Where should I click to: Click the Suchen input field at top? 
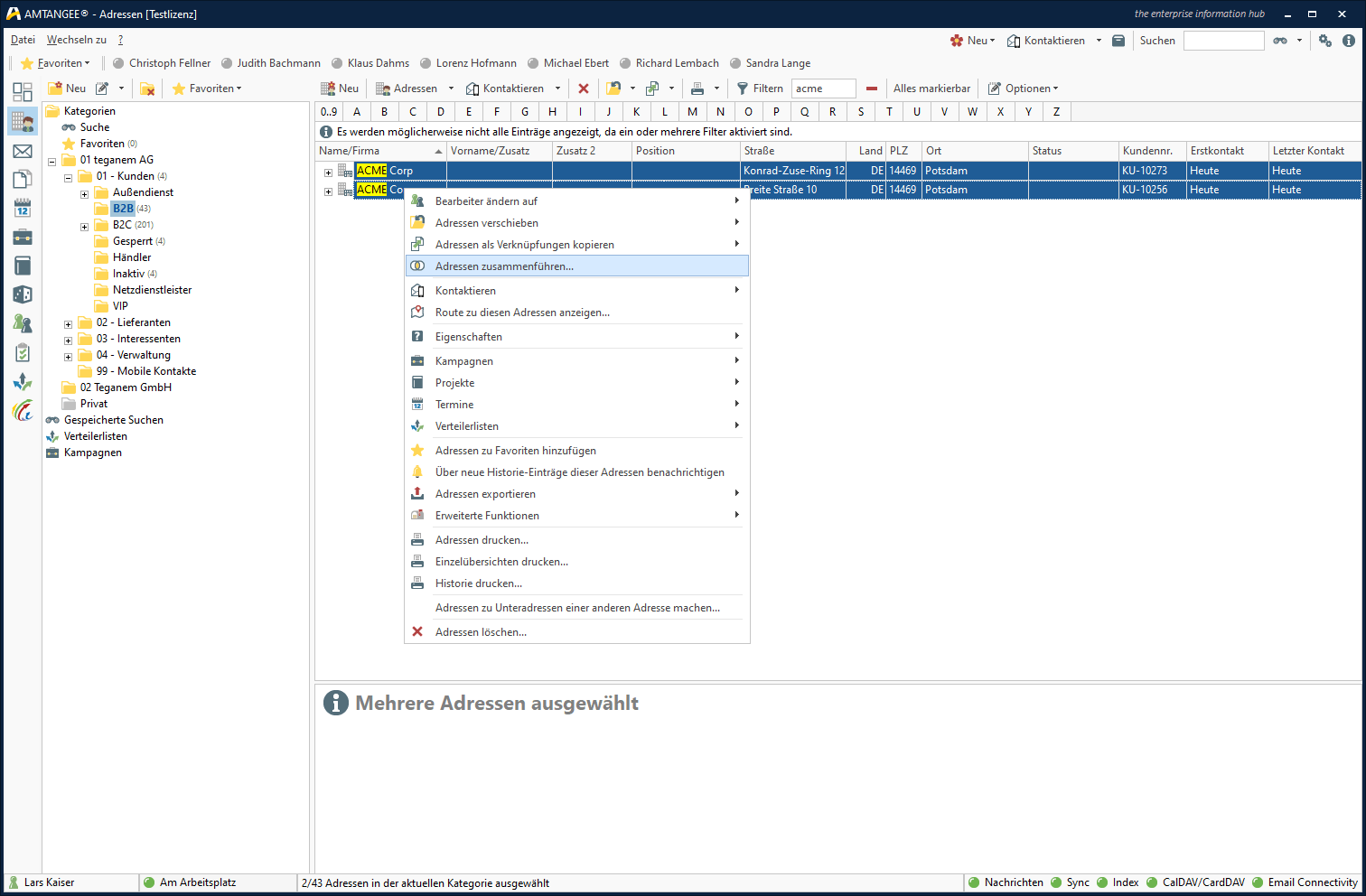[x=1224, y=41]
